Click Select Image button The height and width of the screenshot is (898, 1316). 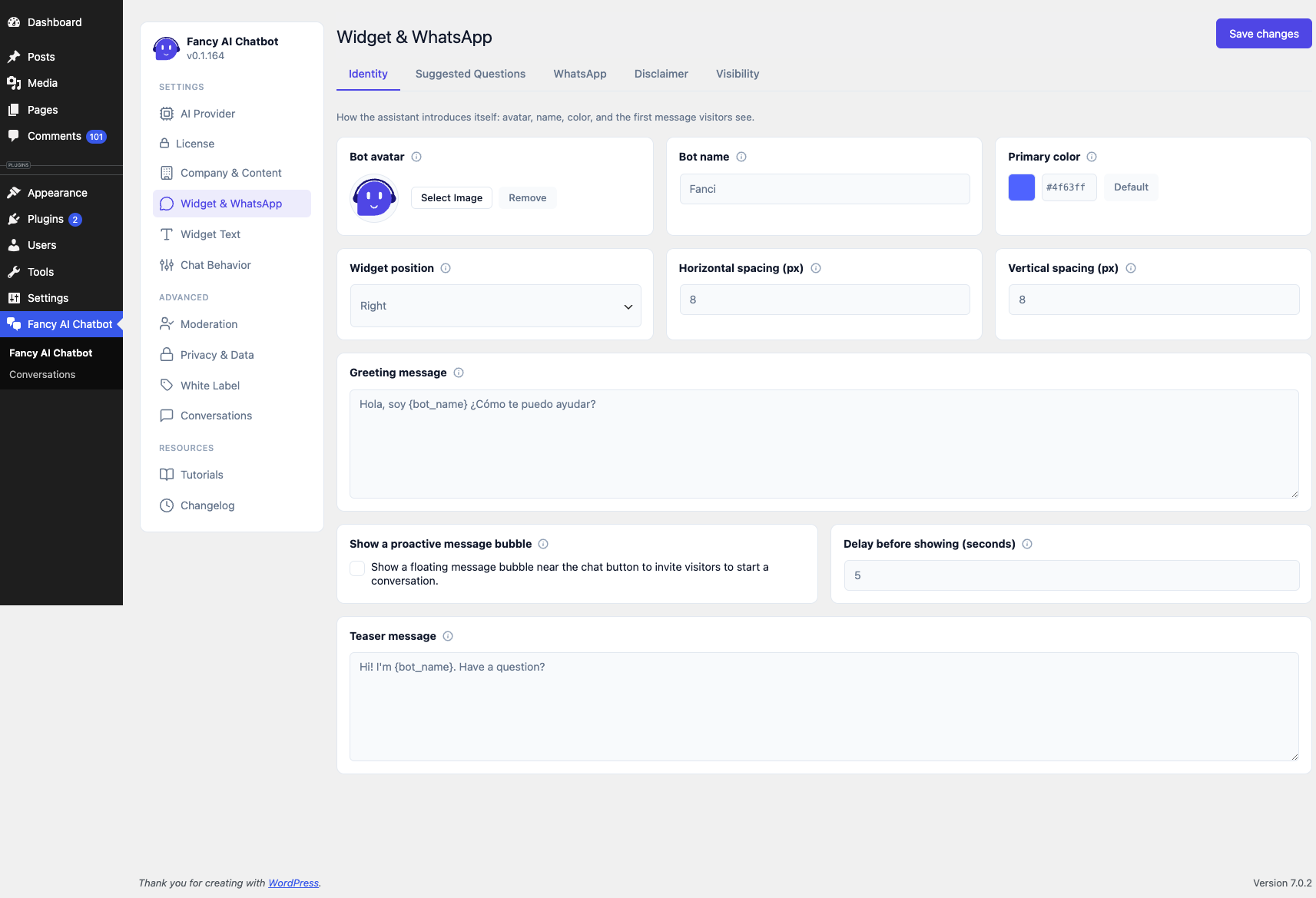(x=452, y=197)
